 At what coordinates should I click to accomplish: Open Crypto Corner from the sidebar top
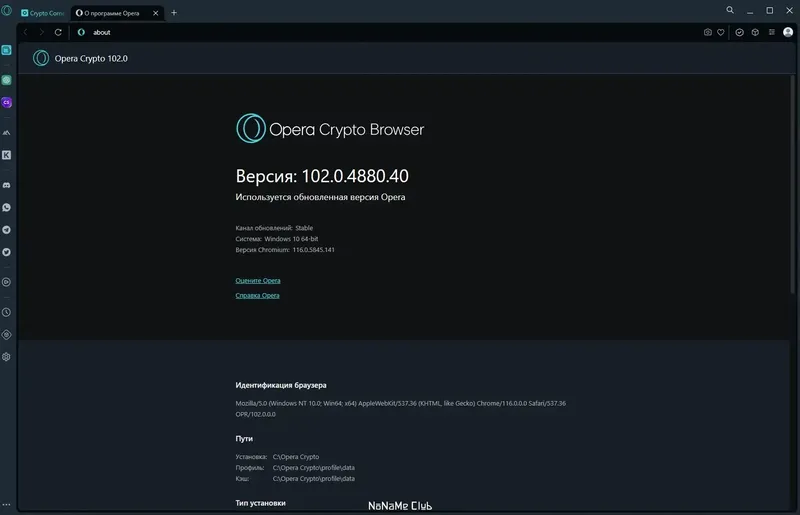coord(7,50)
